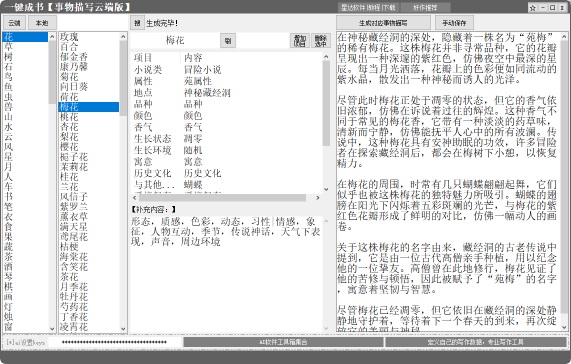Viewport: 571px width, 364px height.
Task: Switch to the 云端 tab
Action: coord(14,23)
